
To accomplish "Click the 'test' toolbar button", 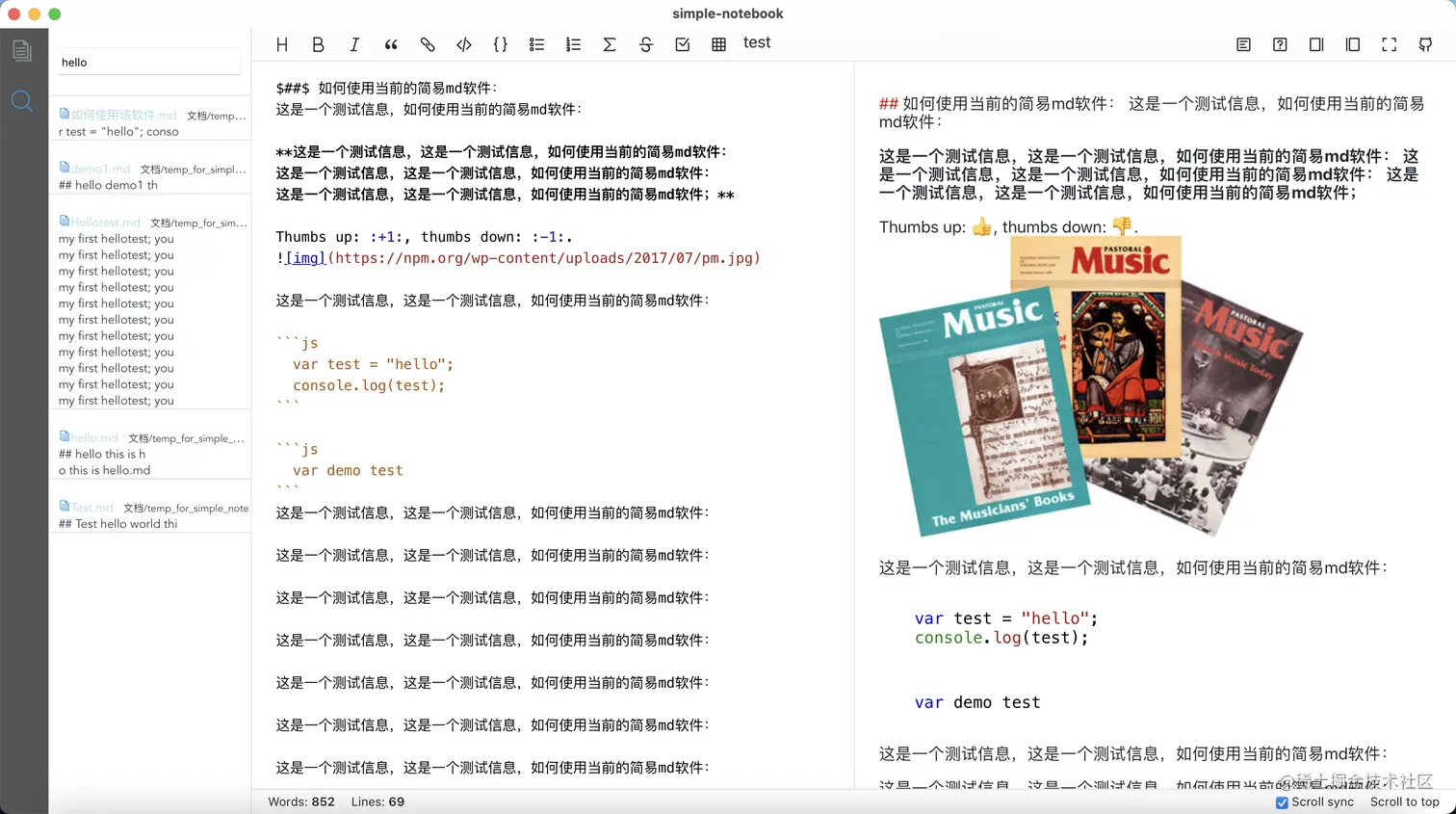I will (x=757, y=42).
